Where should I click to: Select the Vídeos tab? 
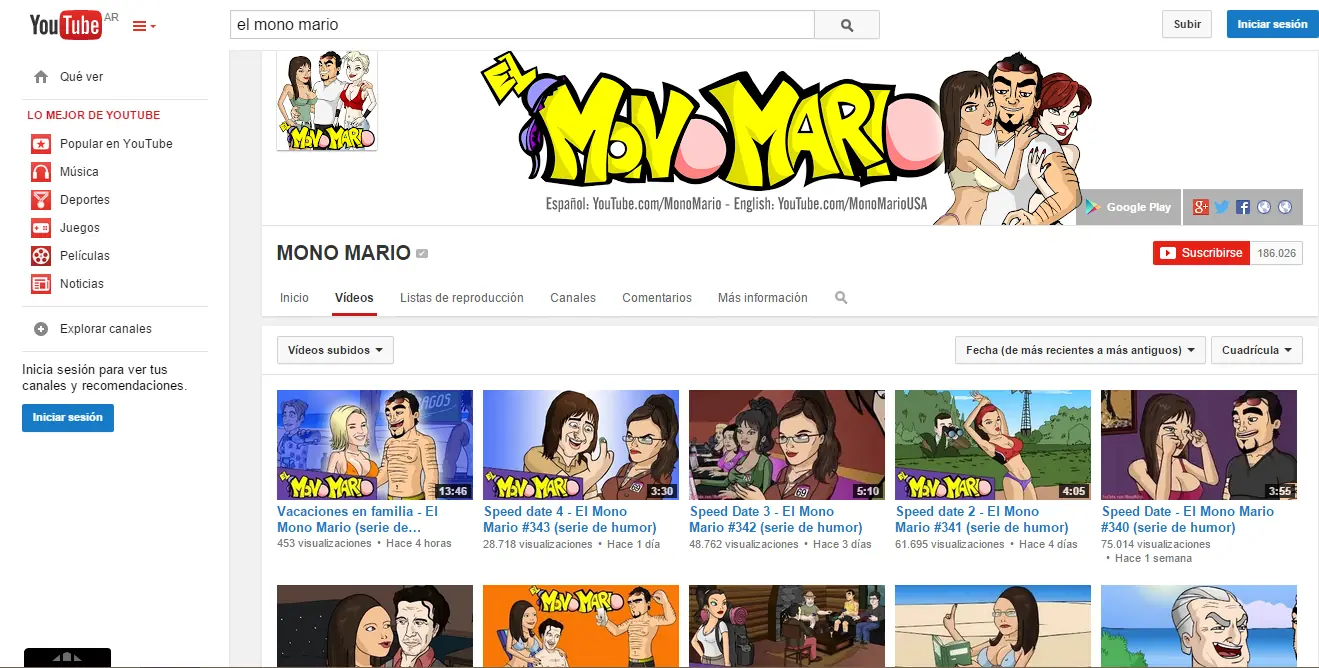[x=354, y=298]
